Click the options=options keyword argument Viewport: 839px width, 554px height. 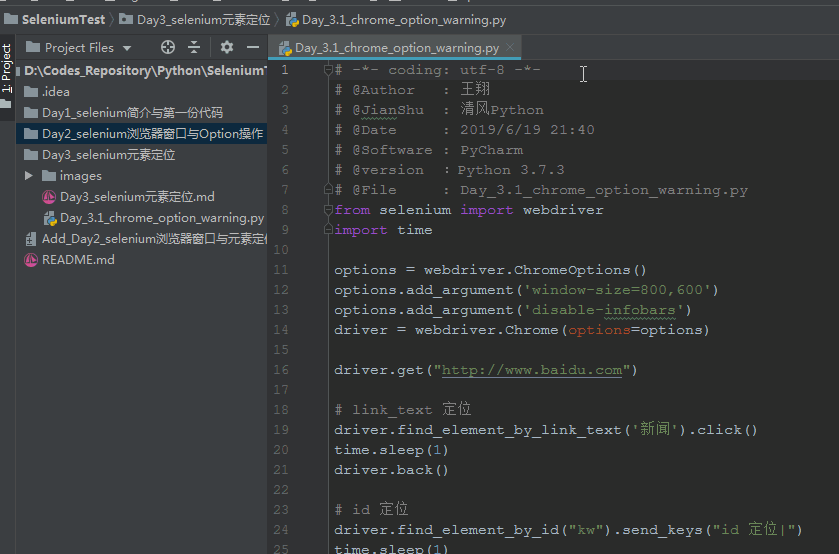pyautogui.click(x=635, y=330)
